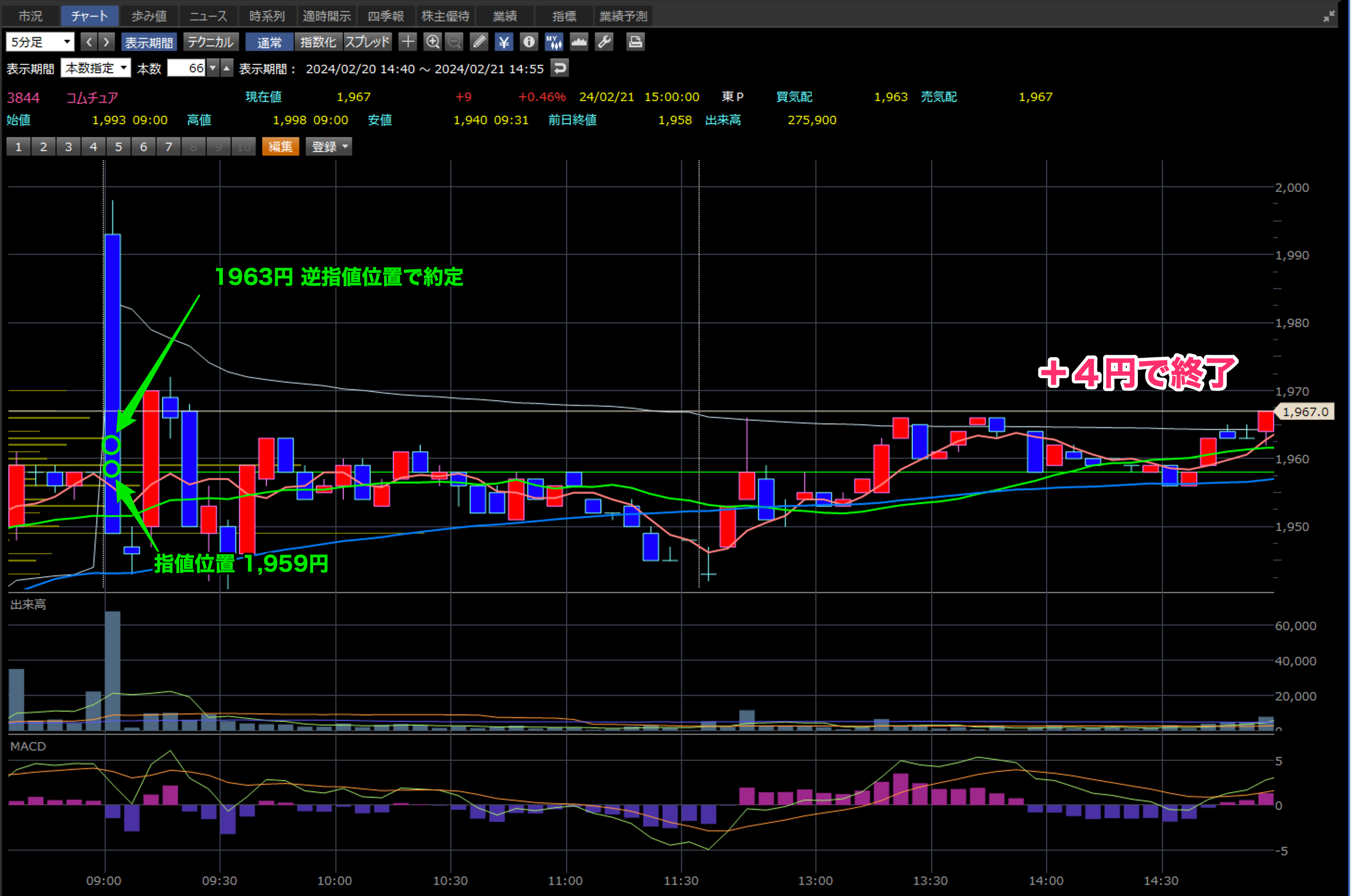Switch chart mode to 指数化
This screenshot has width=1351, height=896.
(x=318, y=42)
